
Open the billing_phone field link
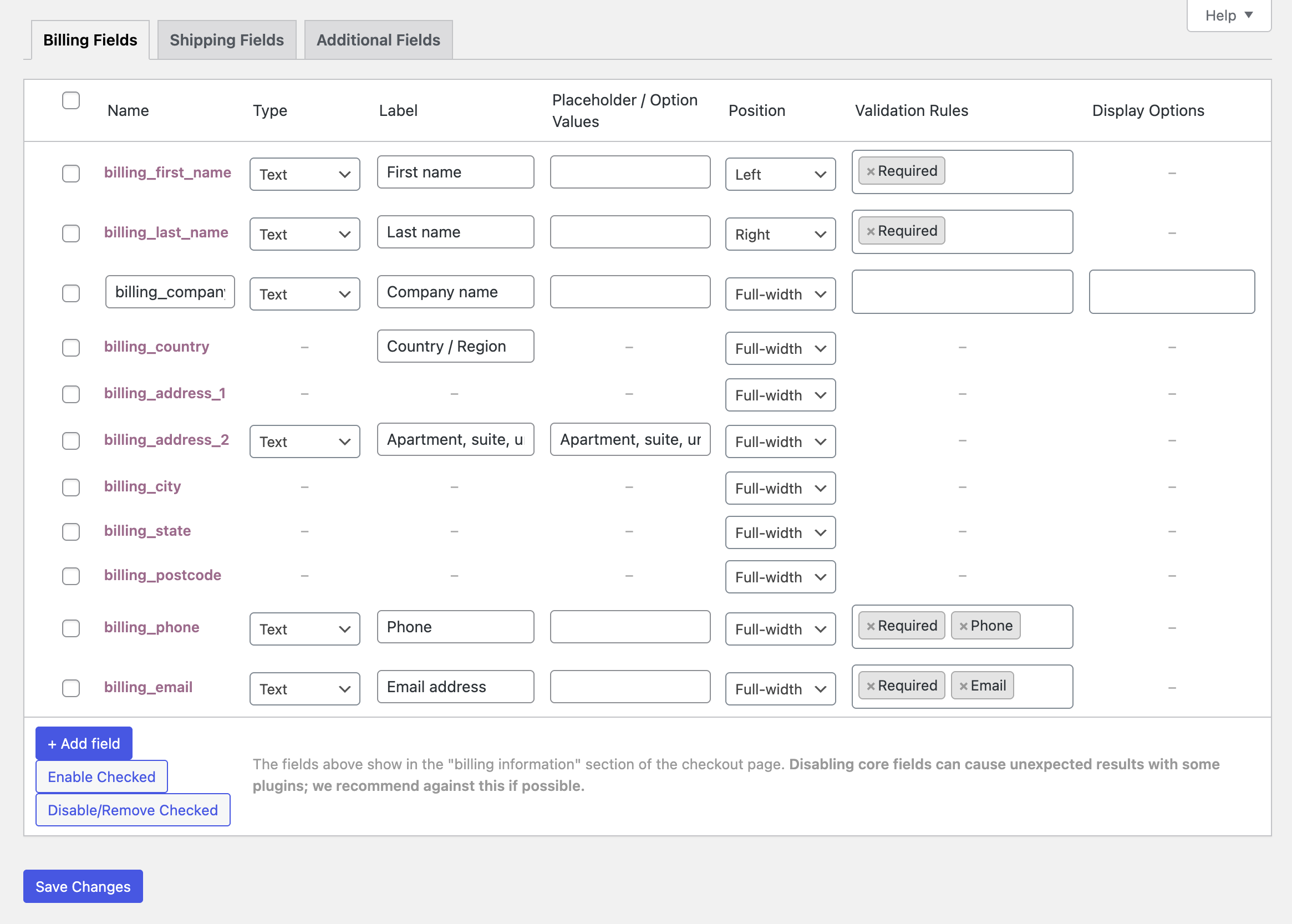151,627
